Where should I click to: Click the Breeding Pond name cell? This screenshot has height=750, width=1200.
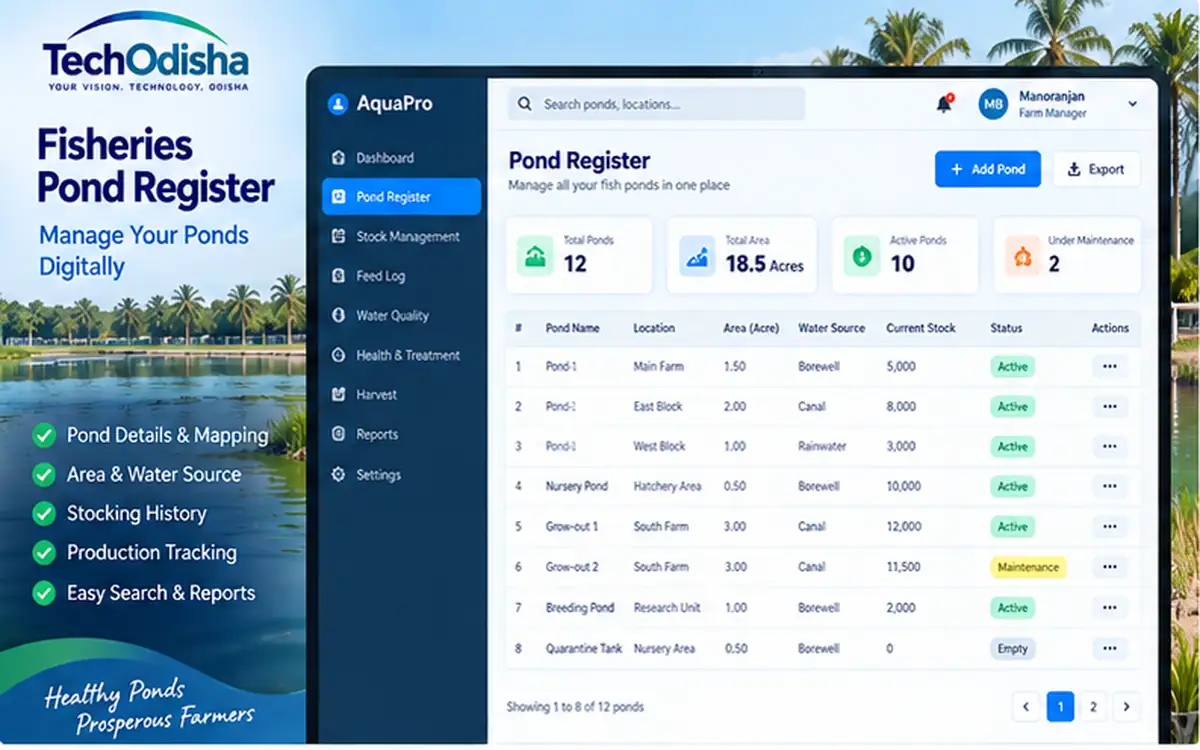[x=580, y=608]
